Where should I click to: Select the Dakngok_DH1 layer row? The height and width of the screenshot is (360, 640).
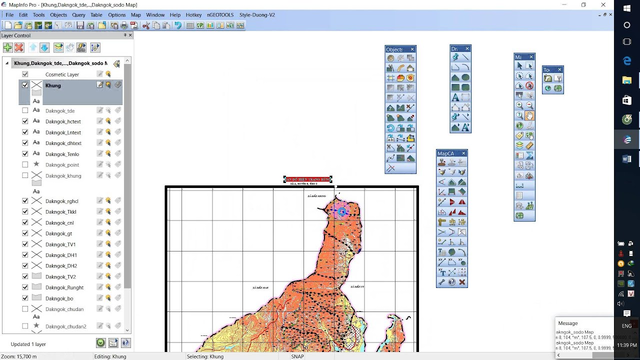pos(70,255)
